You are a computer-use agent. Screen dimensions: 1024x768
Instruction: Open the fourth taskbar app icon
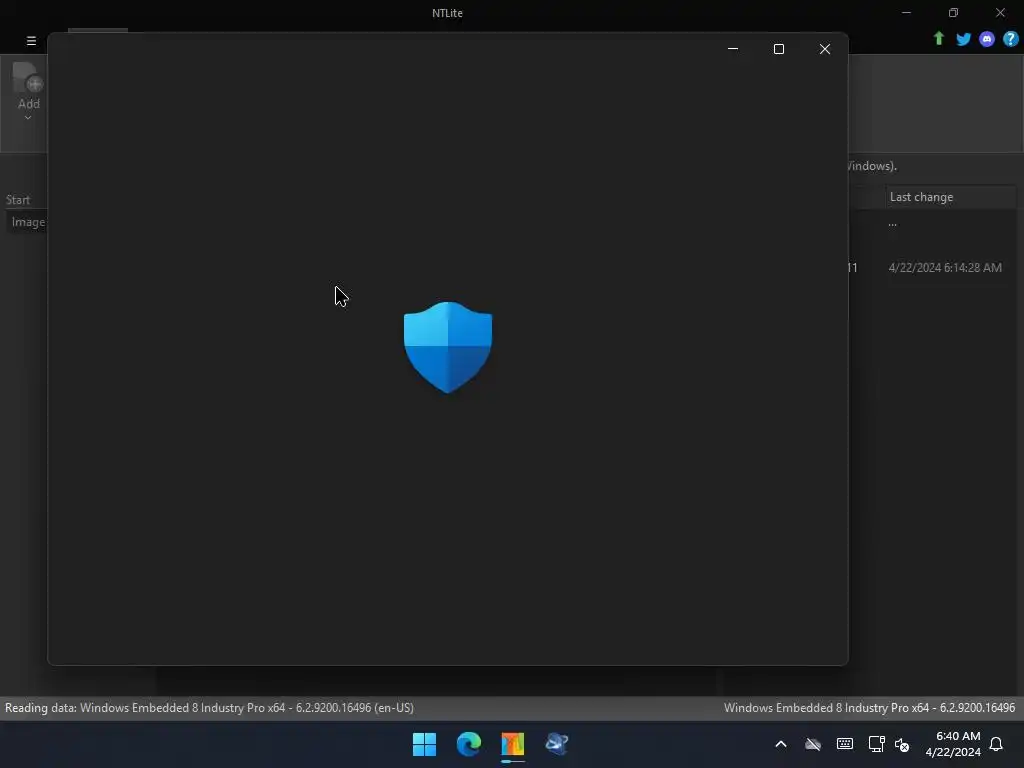point(557,744)
